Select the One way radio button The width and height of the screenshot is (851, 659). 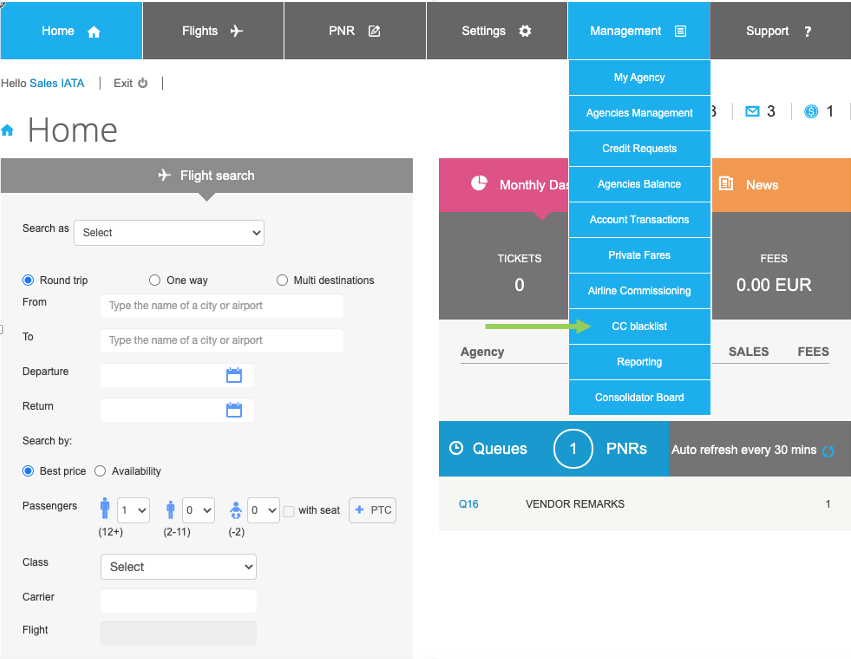click(x=155, y=281)
